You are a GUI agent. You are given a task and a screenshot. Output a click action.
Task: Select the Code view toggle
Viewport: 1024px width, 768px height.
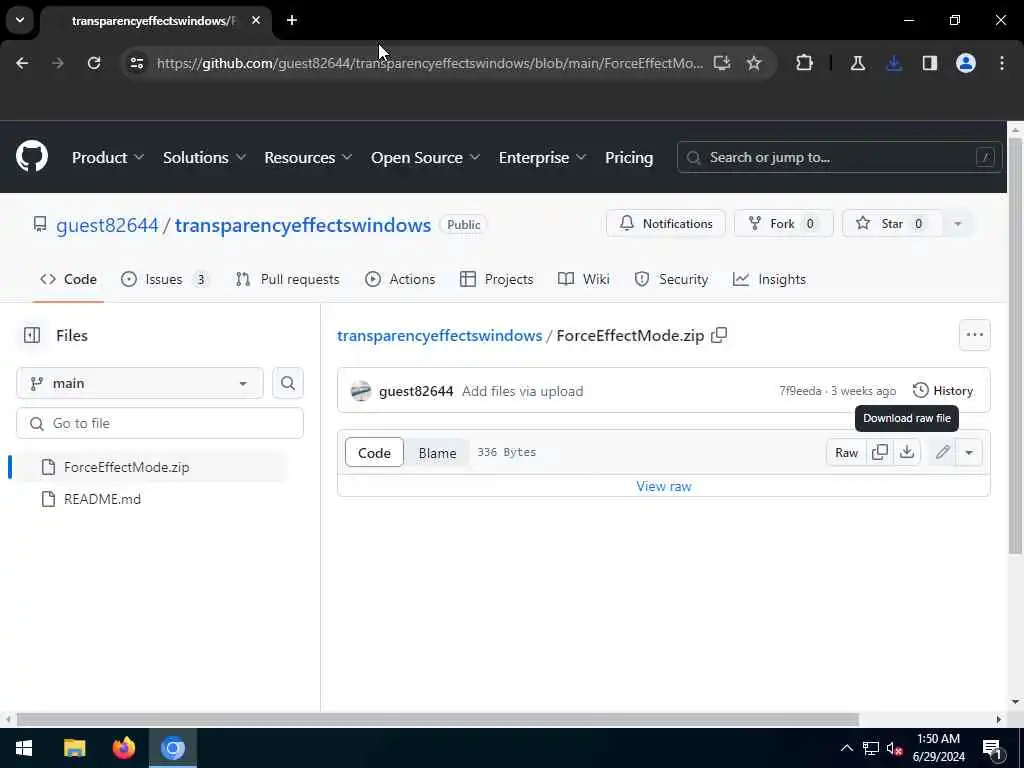click(x=374, y=453)
